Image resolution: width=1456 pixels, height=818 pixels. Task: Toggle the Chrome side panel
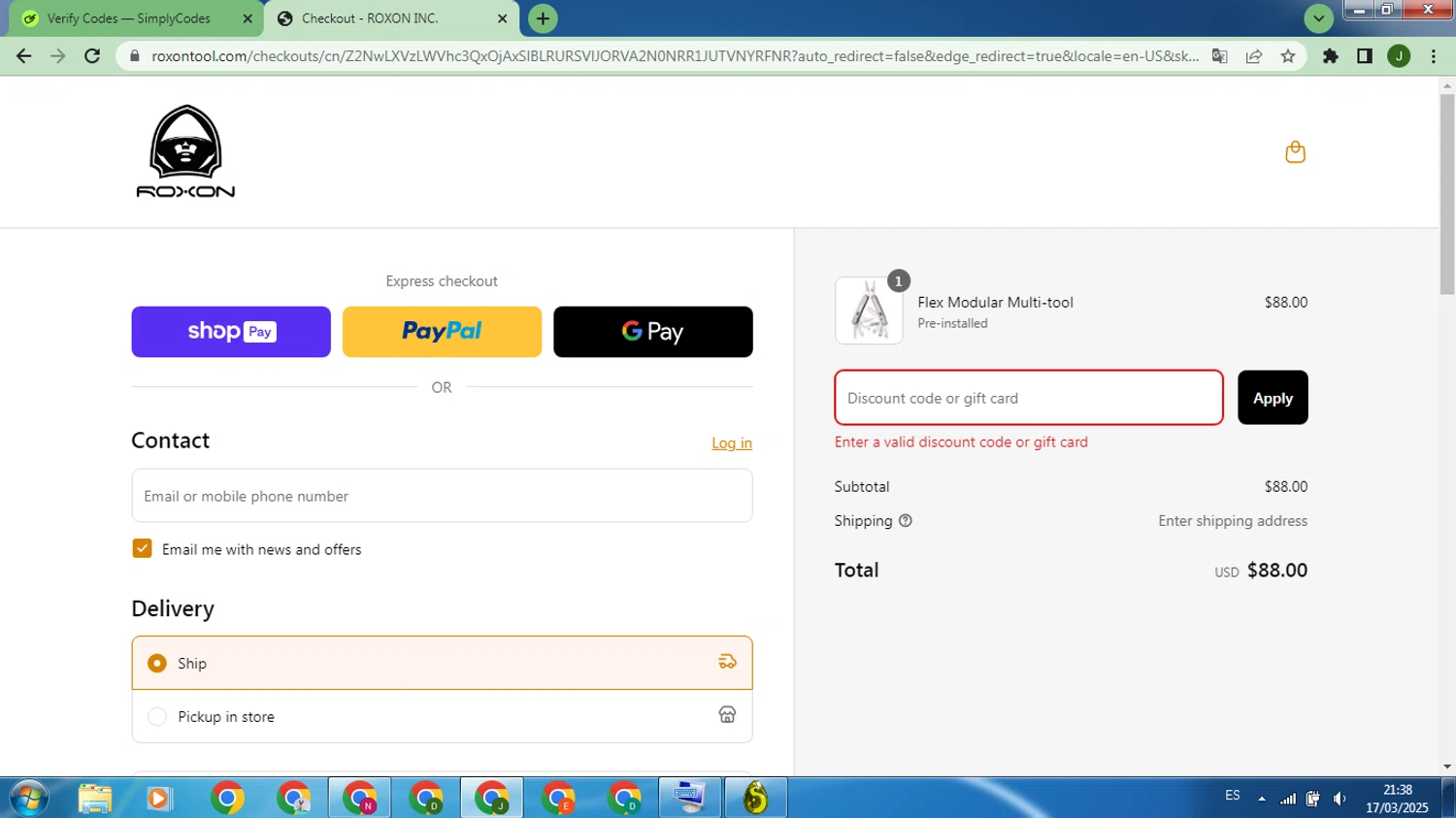[x=1365, y=56]
